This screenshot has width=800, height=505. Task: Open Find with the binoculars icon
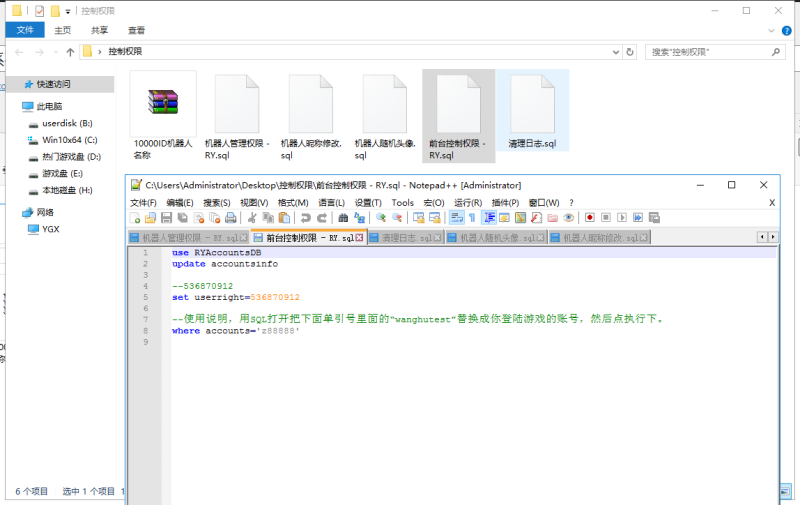344,217
